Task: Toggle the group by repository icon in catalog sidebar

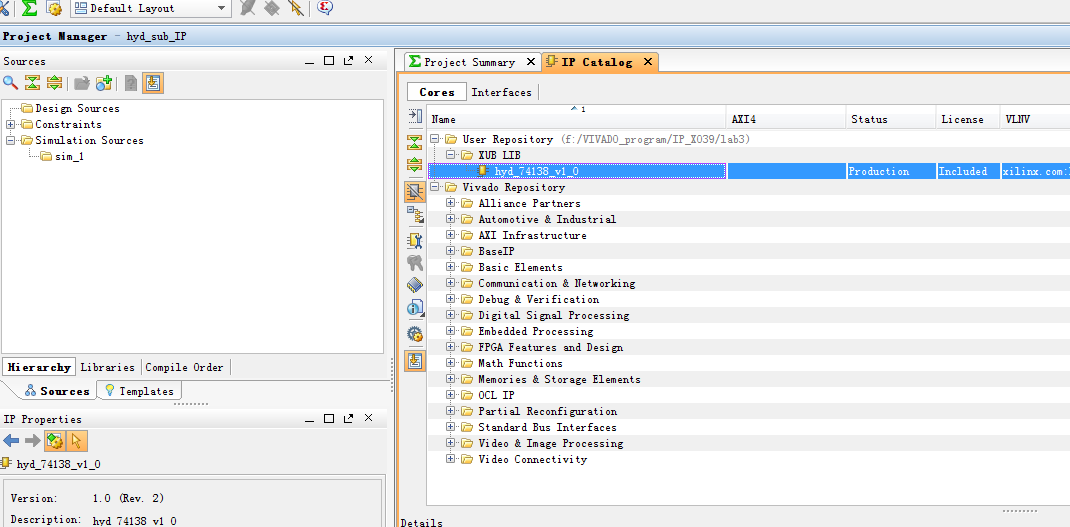Action: pos(415,190)
